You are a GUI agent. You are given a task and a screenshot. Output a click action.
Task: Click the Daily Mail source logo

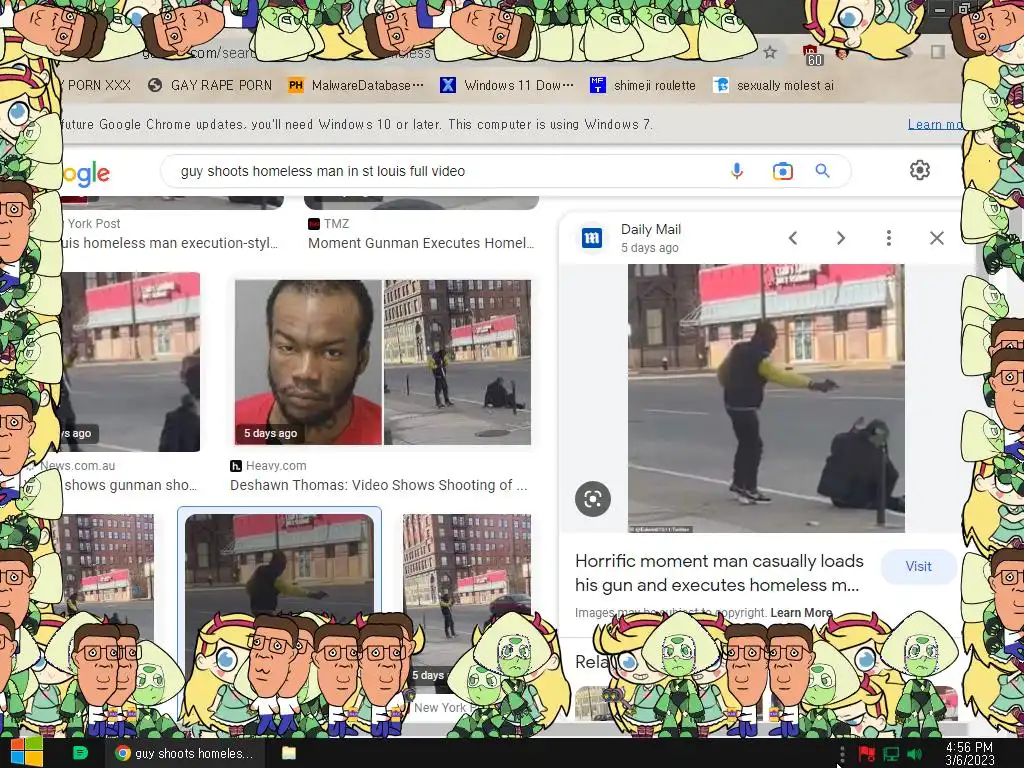pos(592,238)
